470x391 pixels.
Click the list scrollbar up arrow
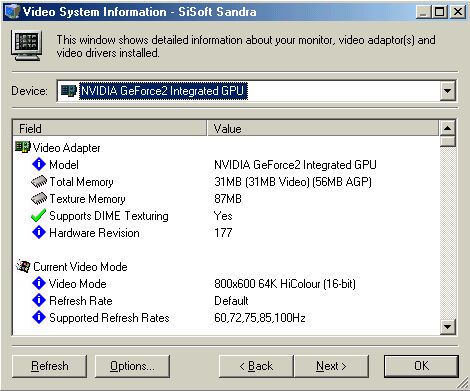(x=447, y=128)
